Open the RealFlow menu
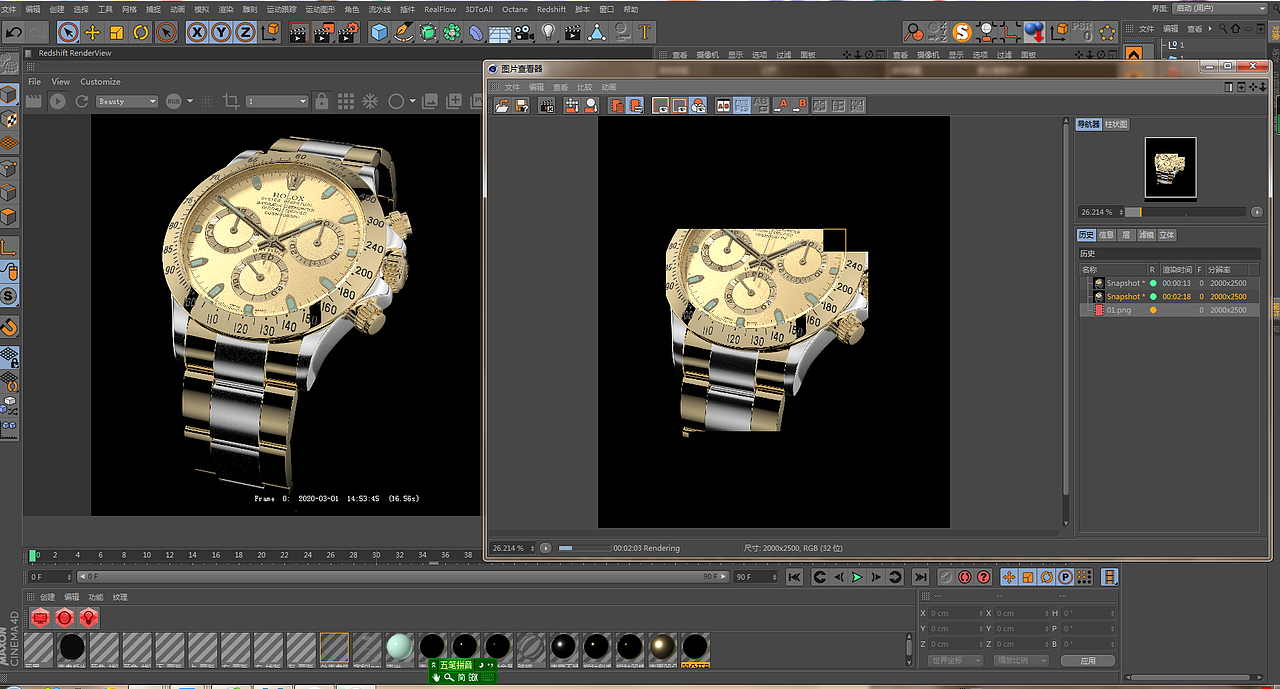The height and width of the screenshot is (689, 1280). click(440, 9)
